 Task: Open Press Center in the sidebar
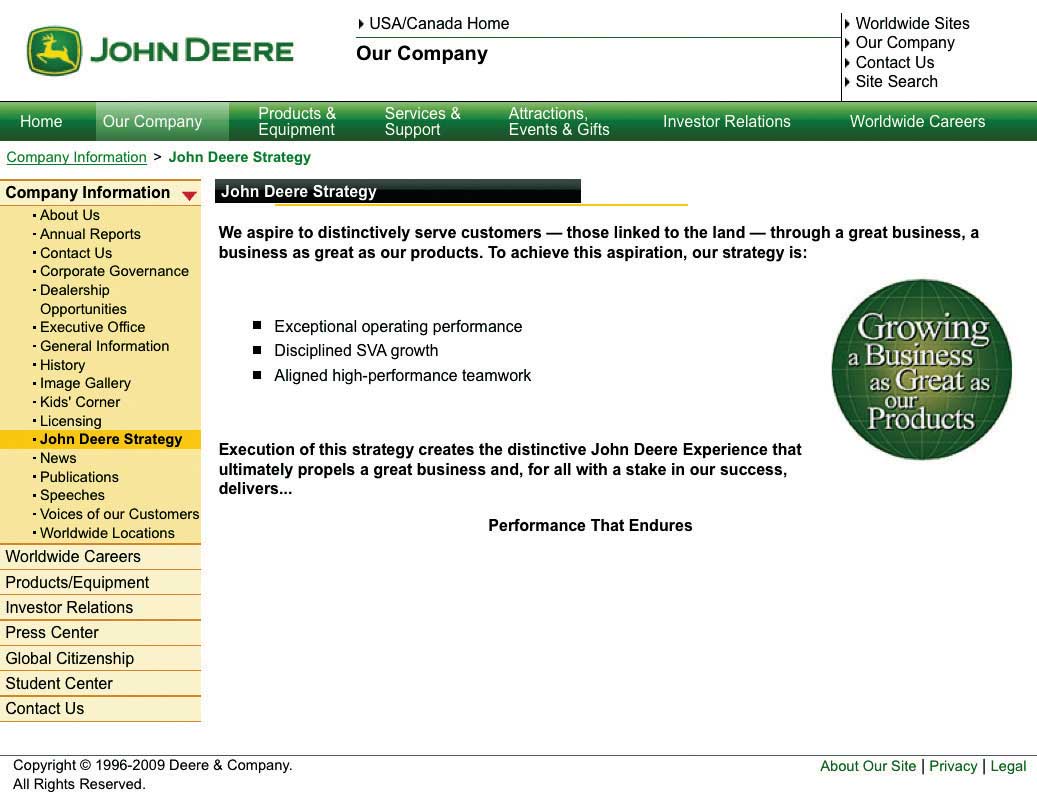pyautogui.click(x=101, y=633)
